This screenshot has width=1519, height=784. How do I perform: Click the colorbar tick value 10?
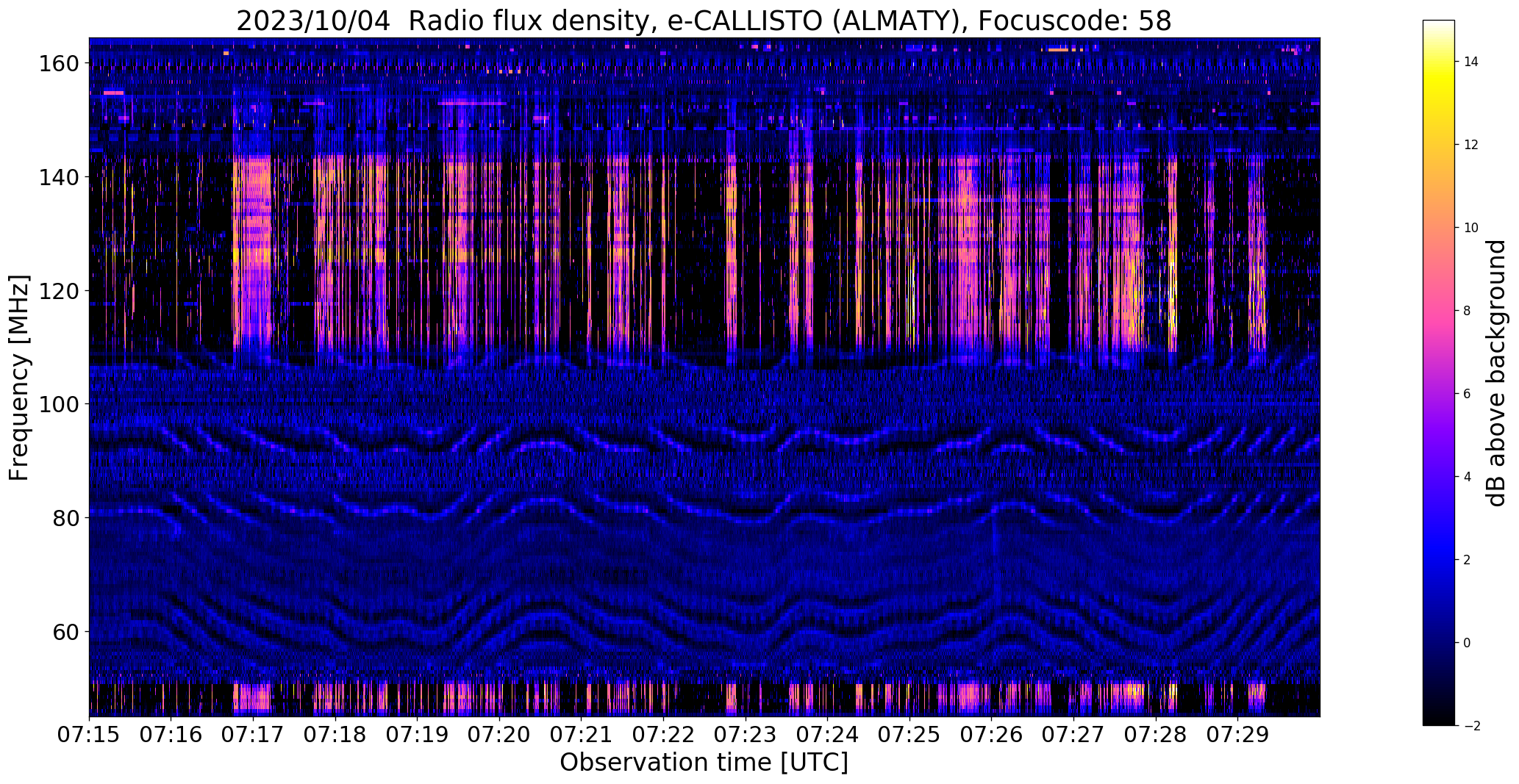click(x=1471, y=228)
